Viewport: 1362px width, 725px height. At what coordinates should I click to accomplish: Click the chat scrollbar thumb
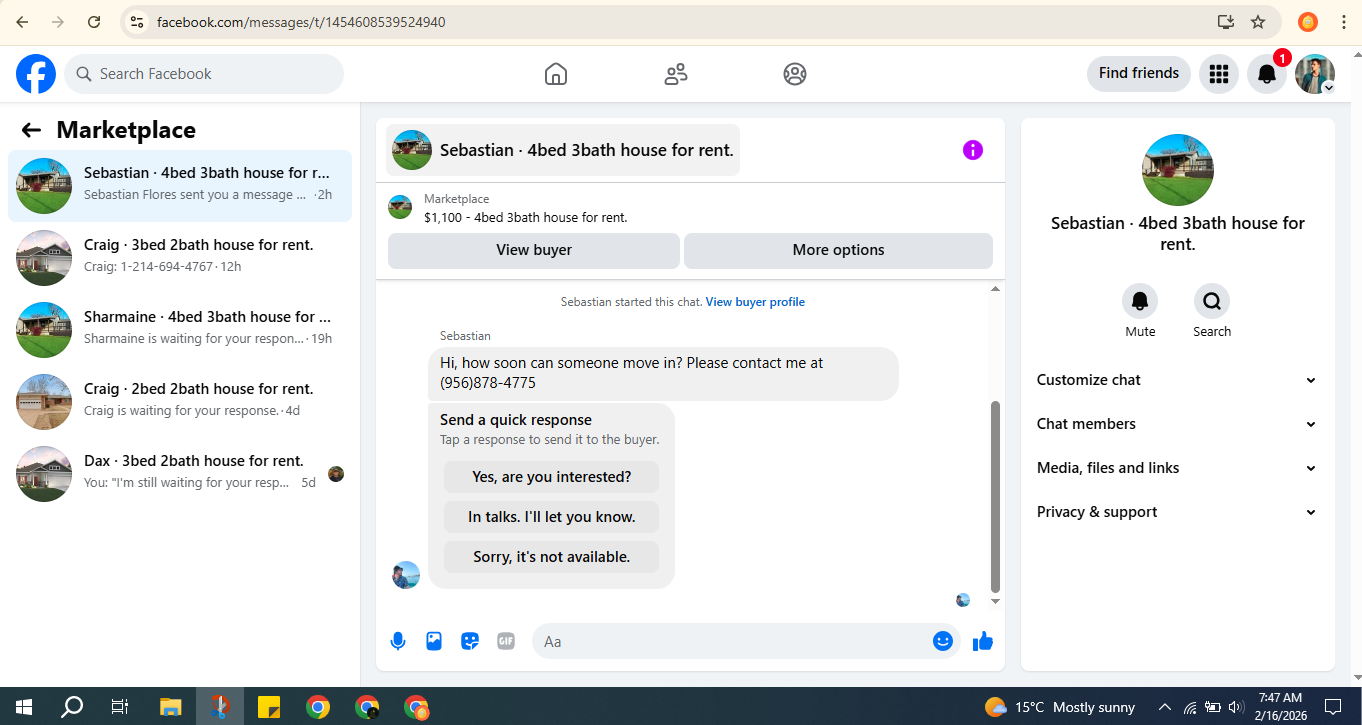point(995,497)
